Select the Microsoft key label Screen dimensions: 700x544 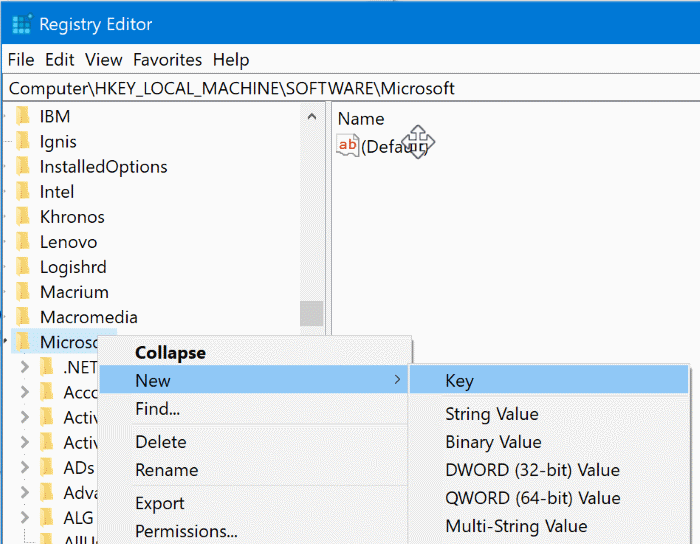(68, 342)
